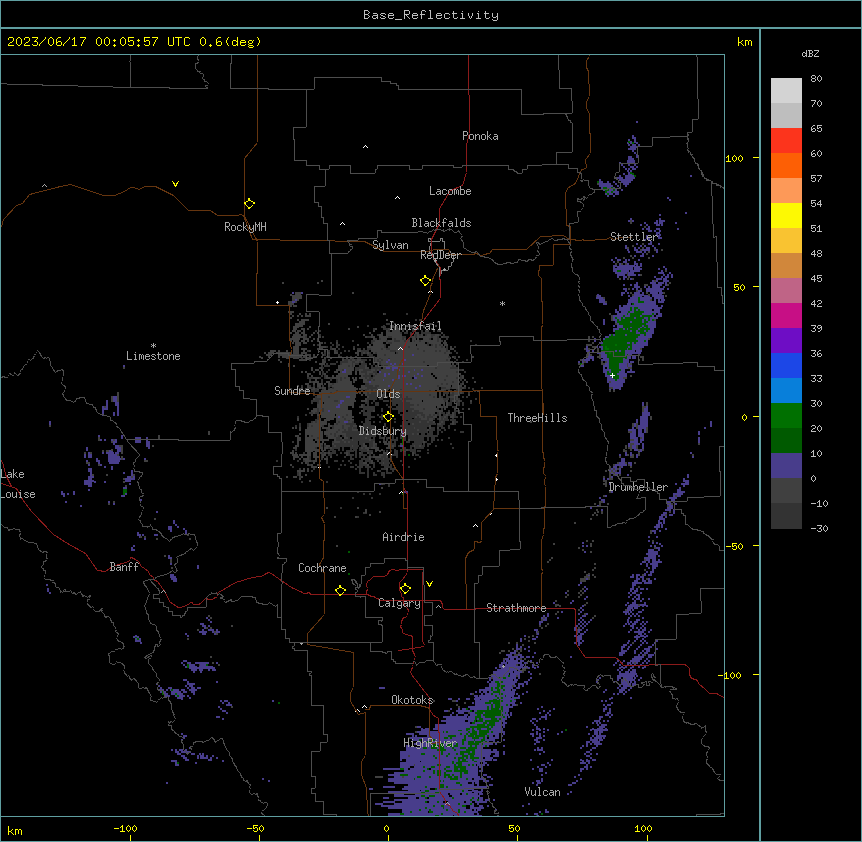This screenshot has width=862, height=842.
Task: Select the Innisfail label
Action: pos(415,326)
